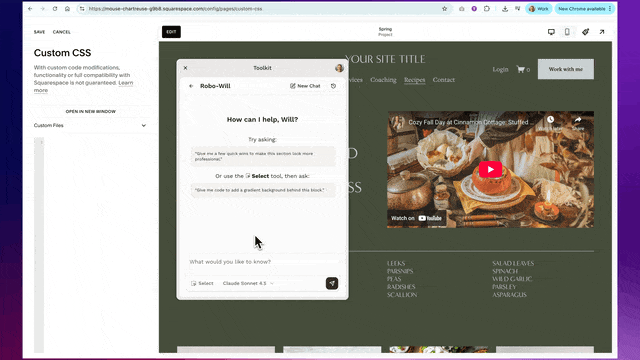This screenshot has width=640, height=360.
Task: Expand the Custom Files section
Action: point(90,125)
